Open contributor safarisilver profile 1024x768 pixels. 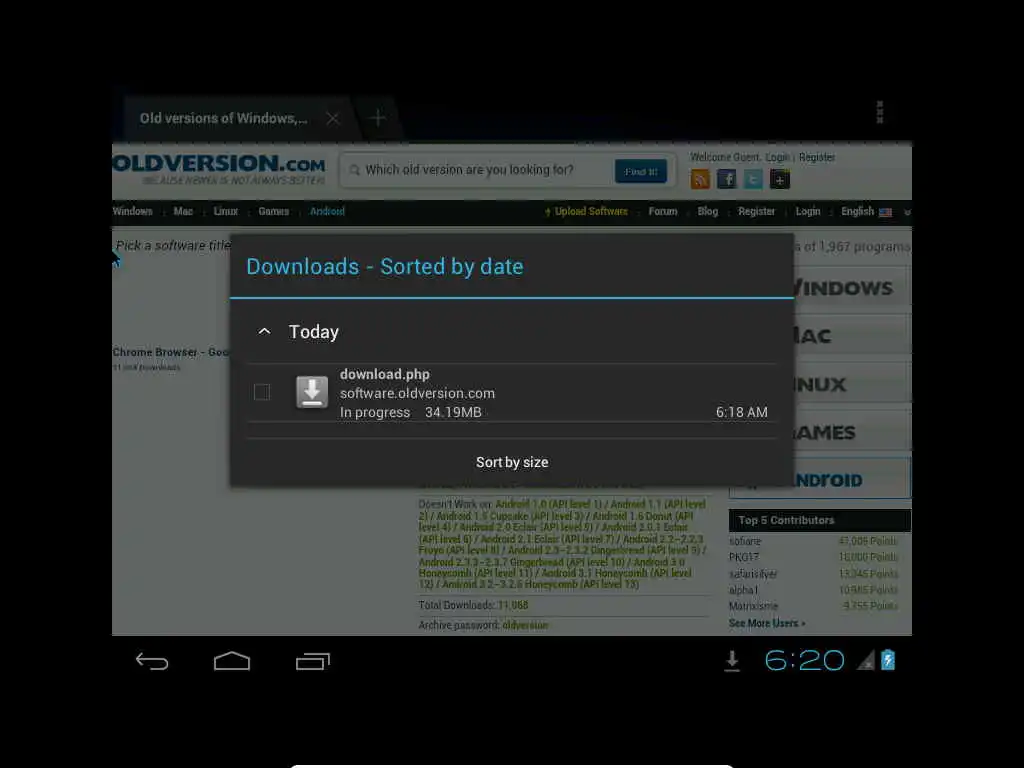tap(753, 574)
